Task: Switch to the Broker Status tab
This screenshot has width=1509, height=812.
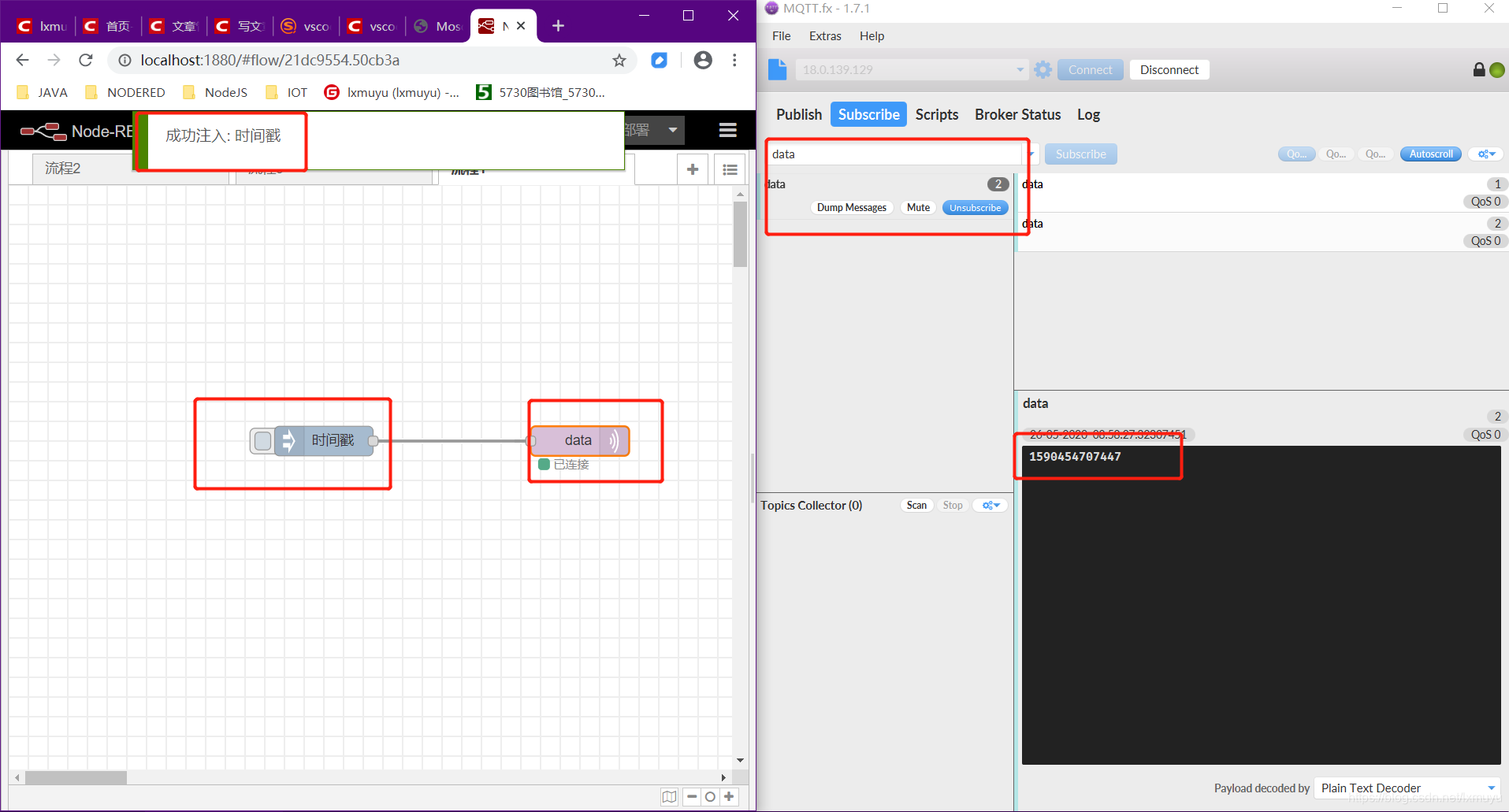Action: pos(1017,114)
